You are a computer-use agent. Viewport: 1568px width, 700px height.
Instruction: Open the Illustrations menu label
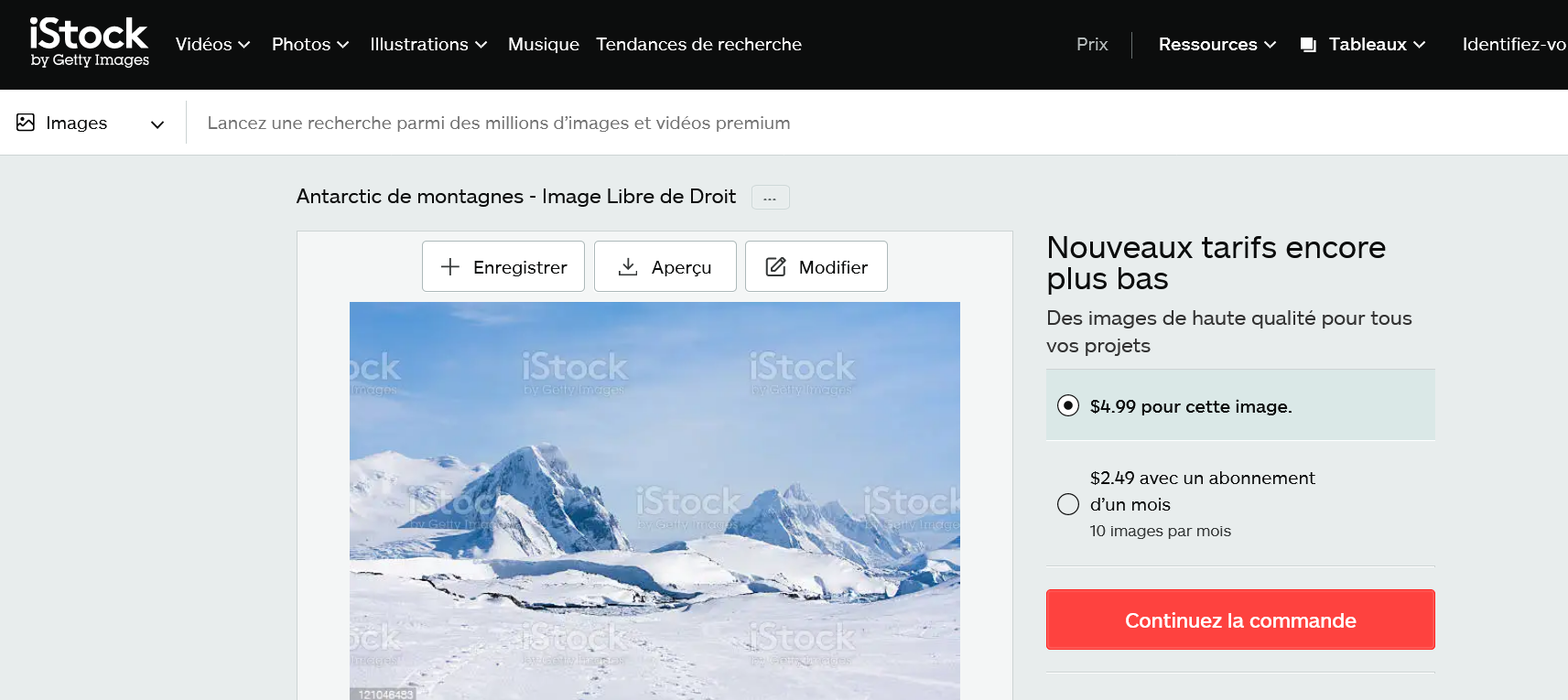click(x=419, y=44)
